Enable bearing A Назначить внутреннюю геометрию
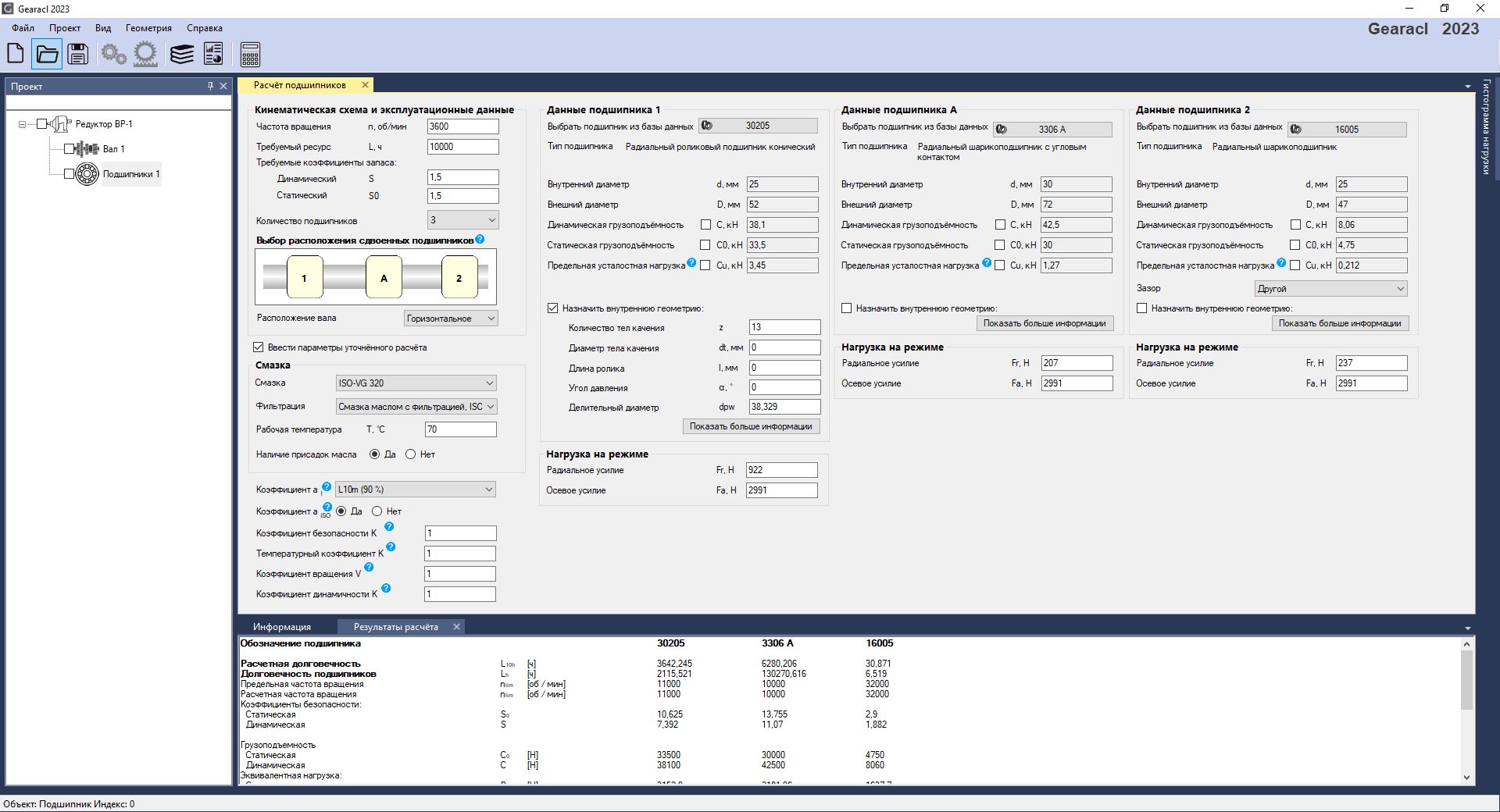Screen dimensions: 1500x812 (846, 308)
